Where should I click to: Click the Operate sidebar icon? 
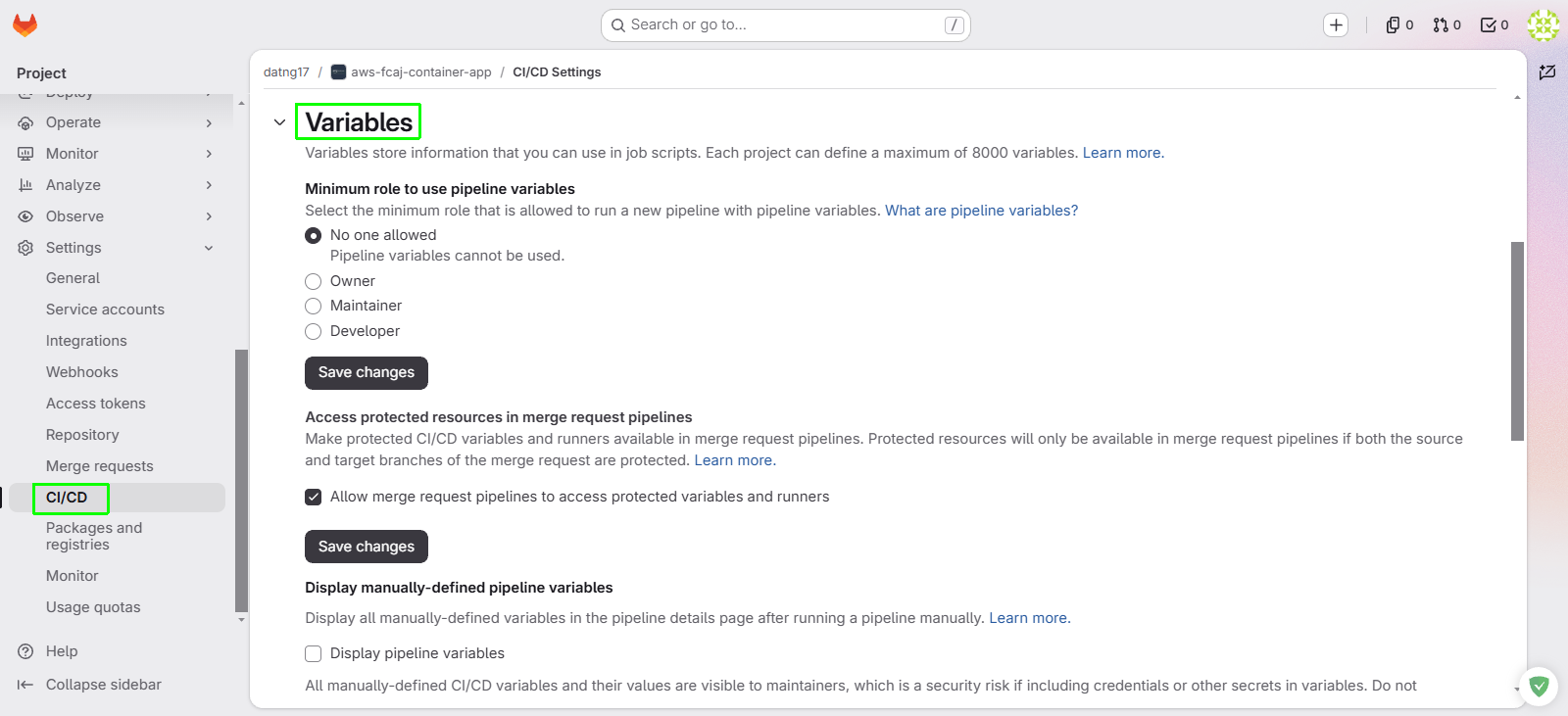25,122
